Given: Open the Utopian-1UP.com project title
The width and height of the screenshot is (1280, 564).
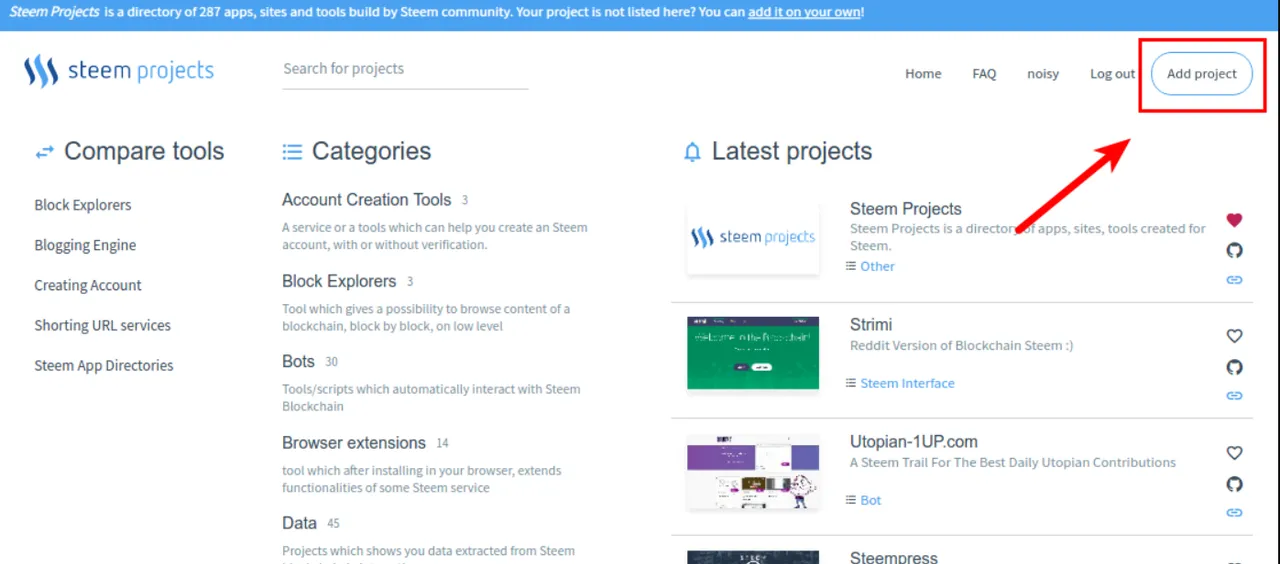Looking at the screenshot, I should pos(914,442).
